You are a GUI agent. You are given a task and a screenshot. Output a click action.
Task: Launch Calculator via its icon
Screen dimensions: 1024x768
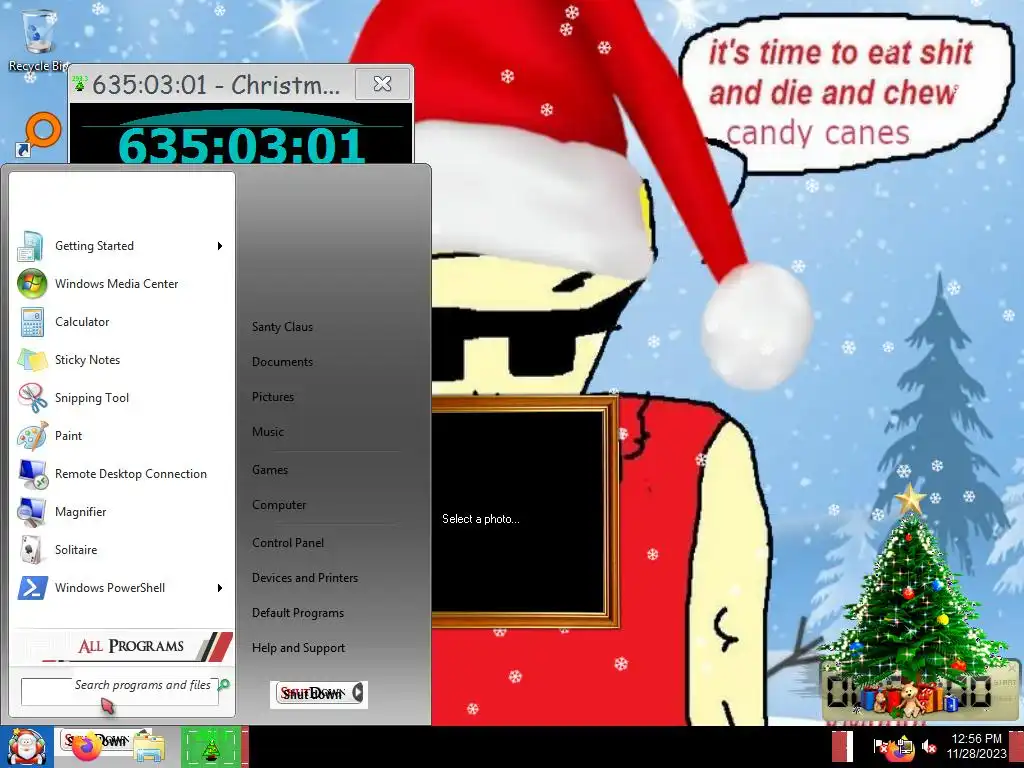coord(32,321)
